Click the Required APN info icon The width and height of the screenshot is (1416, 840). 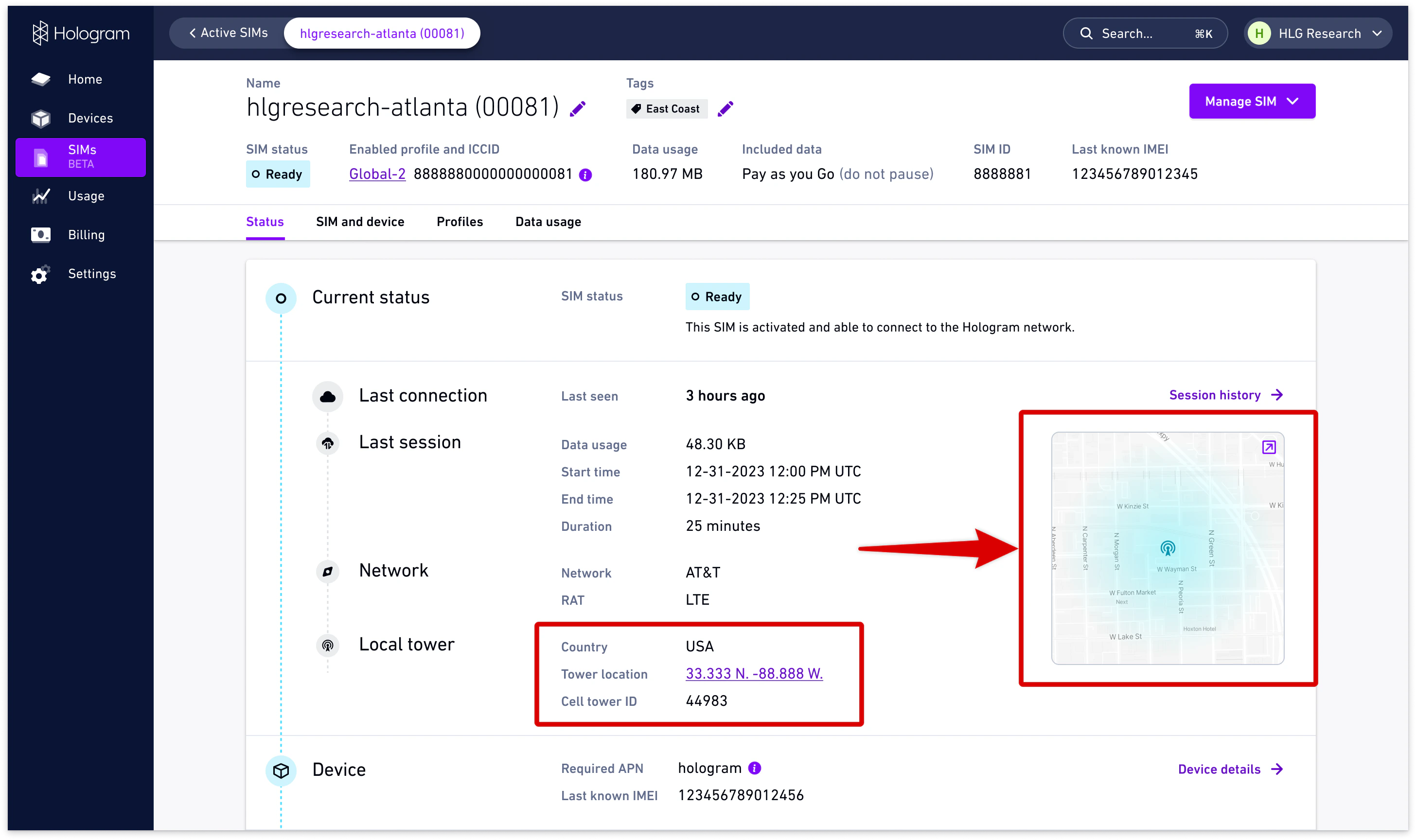754,768
